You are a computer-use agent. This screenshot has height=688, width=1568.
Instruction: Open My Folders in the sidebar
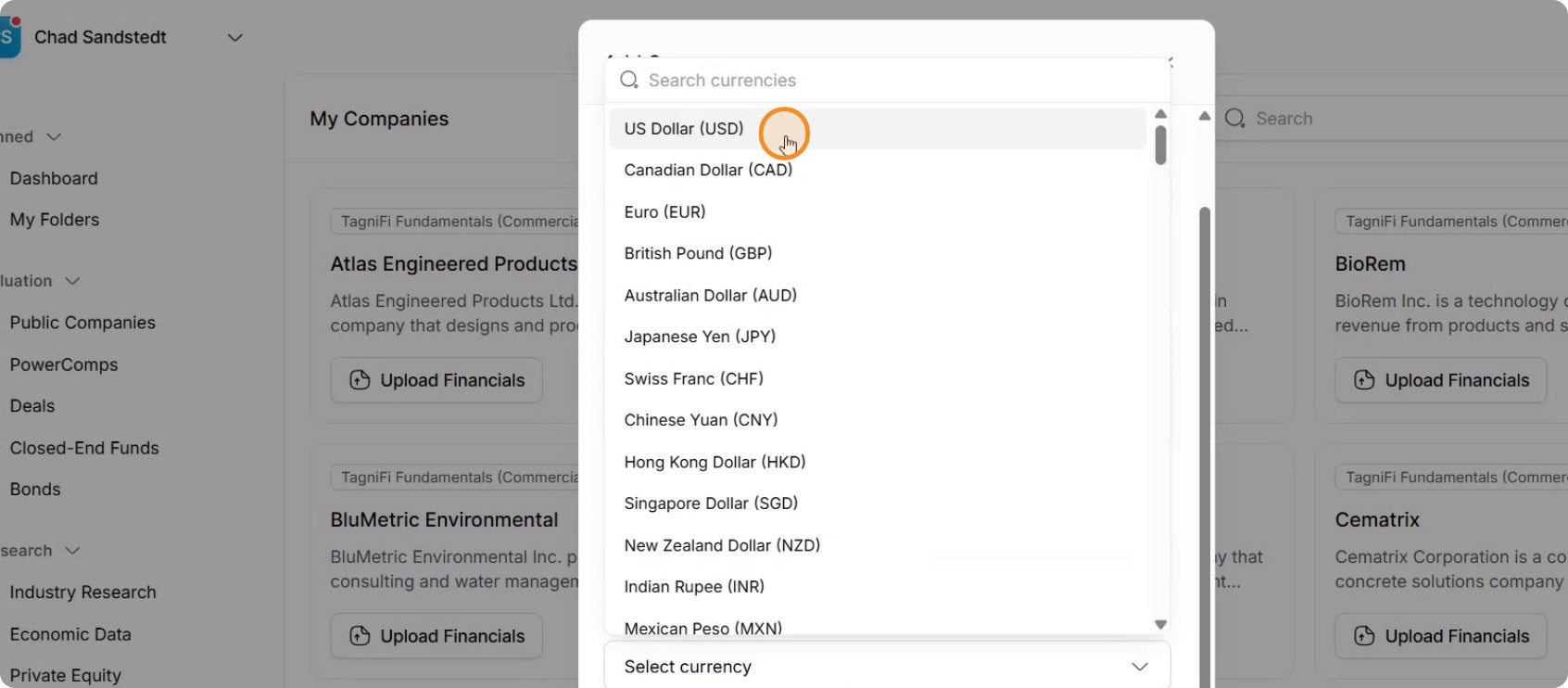[55, 220]
